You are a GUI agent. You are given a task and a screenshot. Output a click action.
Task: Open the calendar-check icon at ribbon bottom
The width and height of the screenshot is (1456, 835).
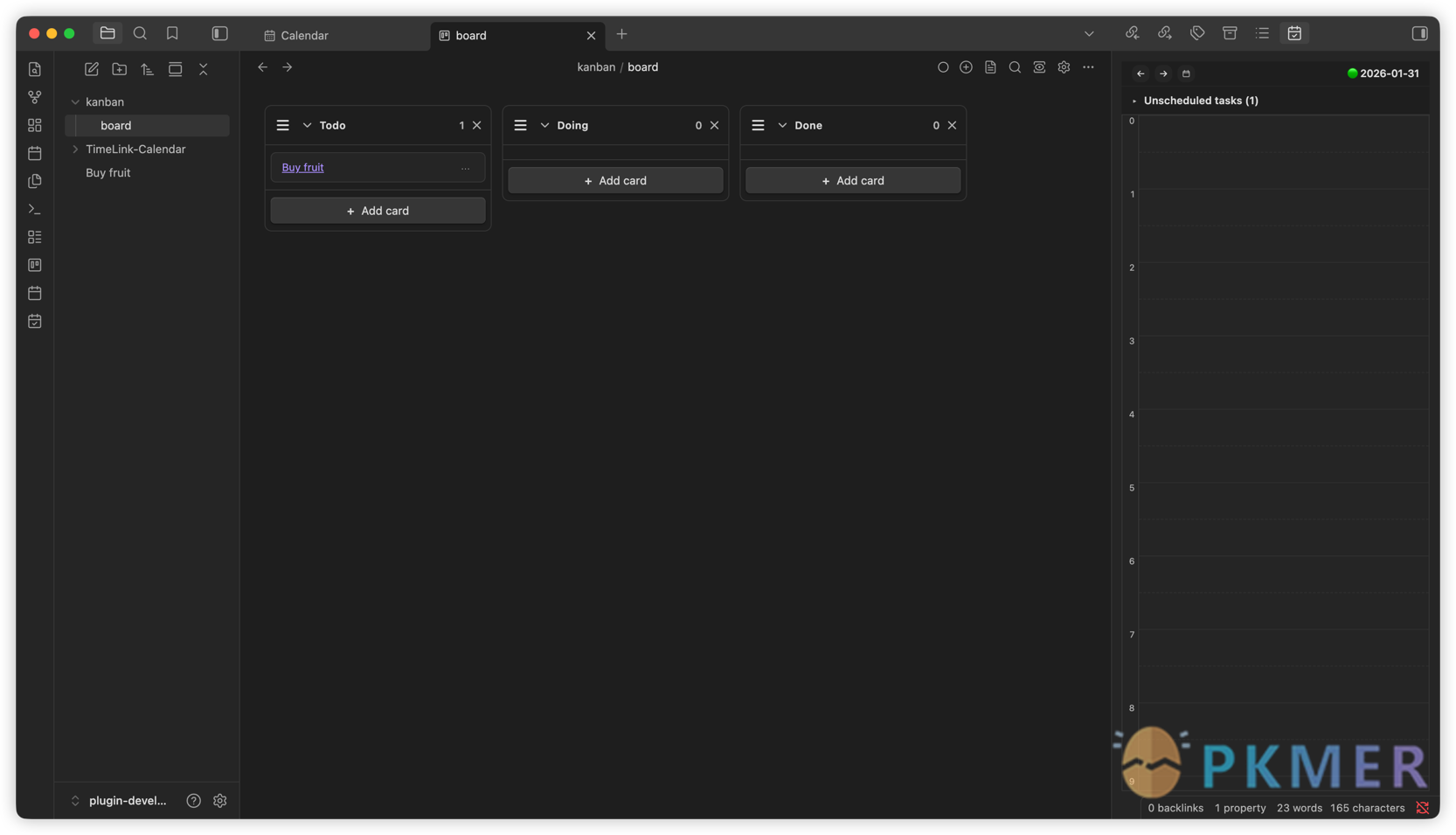click(35, 321)
